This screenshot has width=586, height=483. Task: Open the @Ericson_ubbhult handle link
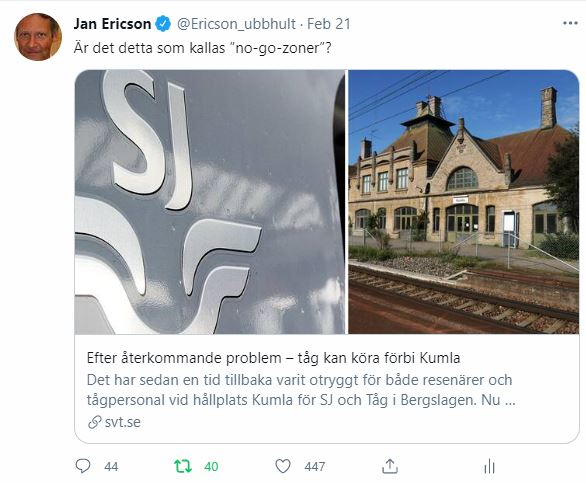click(236, 24)
